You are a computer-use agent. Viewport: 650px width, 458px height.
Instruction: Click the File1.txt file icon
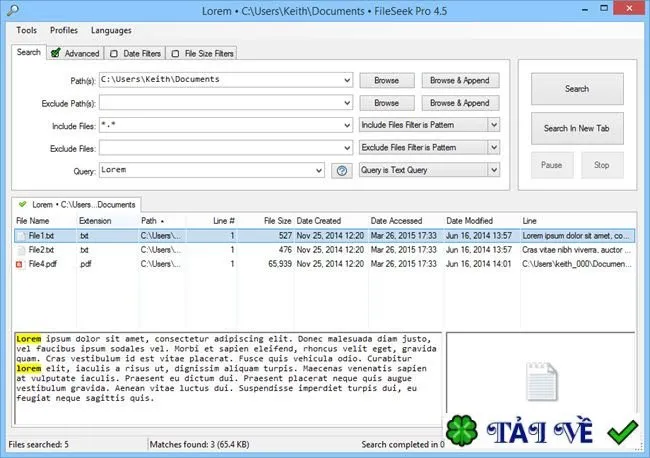pos(21,236)
